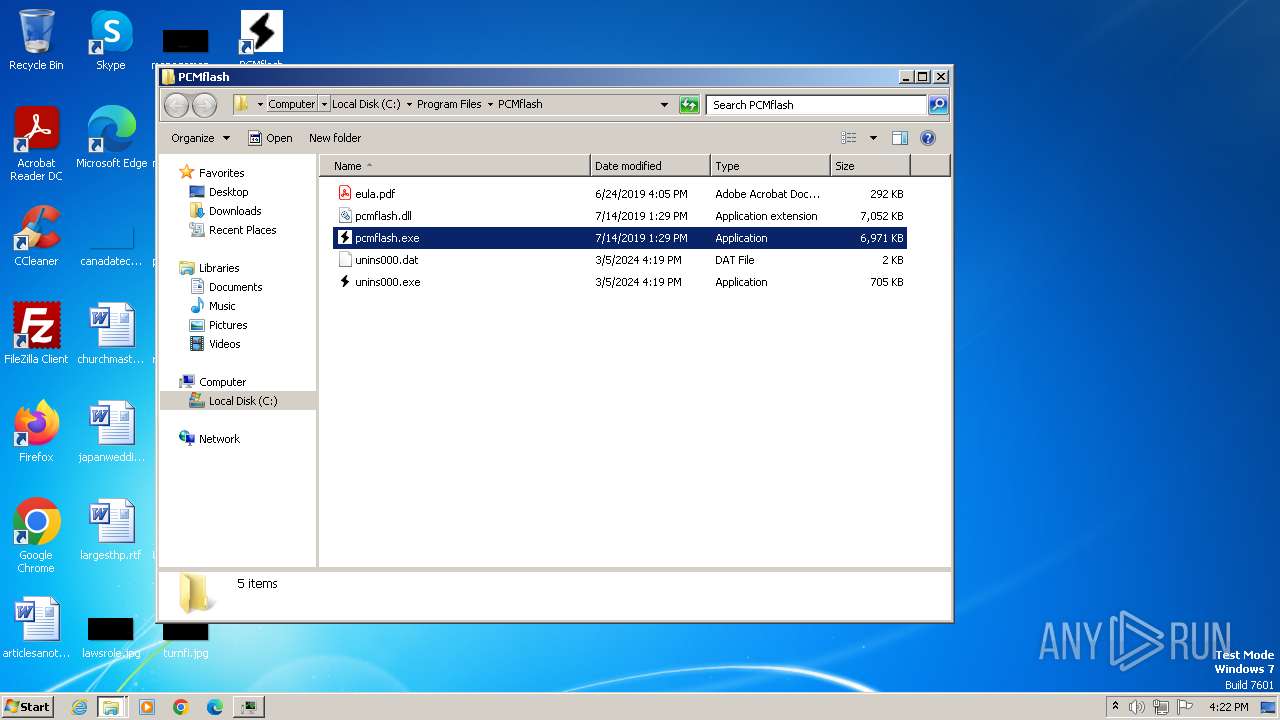Screen dimensions: 1280x720
Task: Open the change-view options dropdown arrow
Action: coord(873,138)
